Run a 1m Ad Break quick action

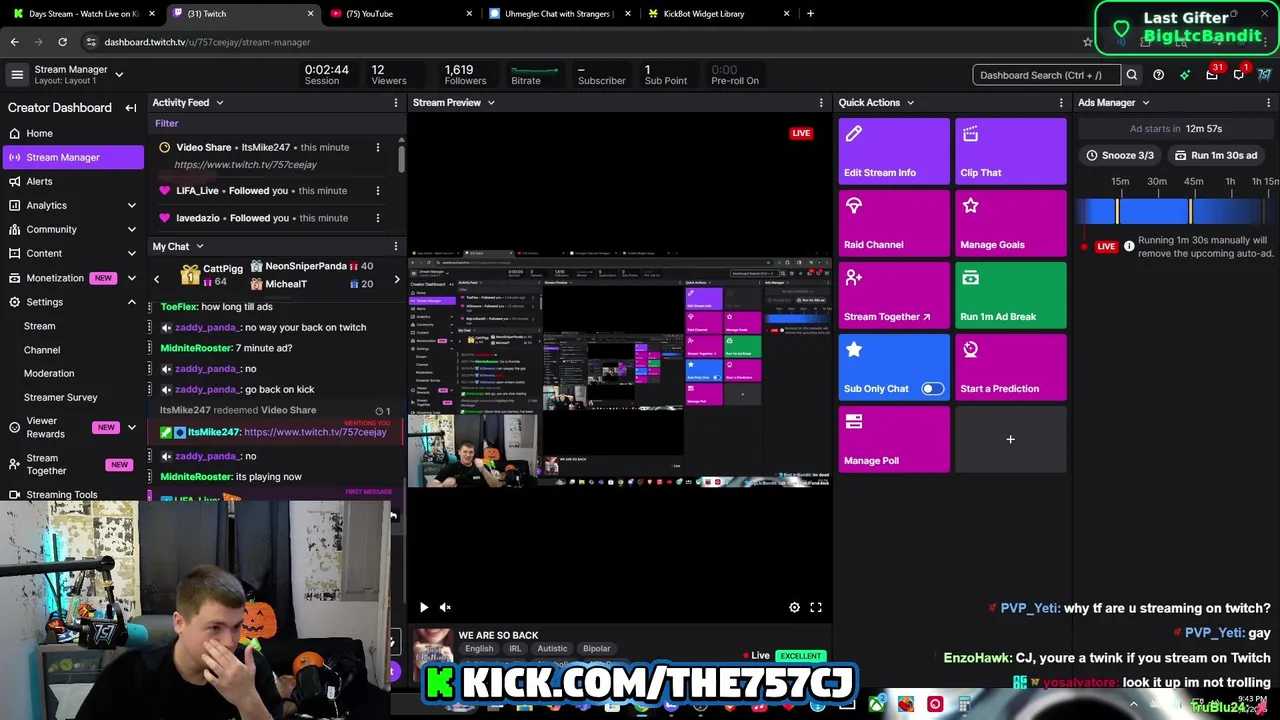[1010, 295]
